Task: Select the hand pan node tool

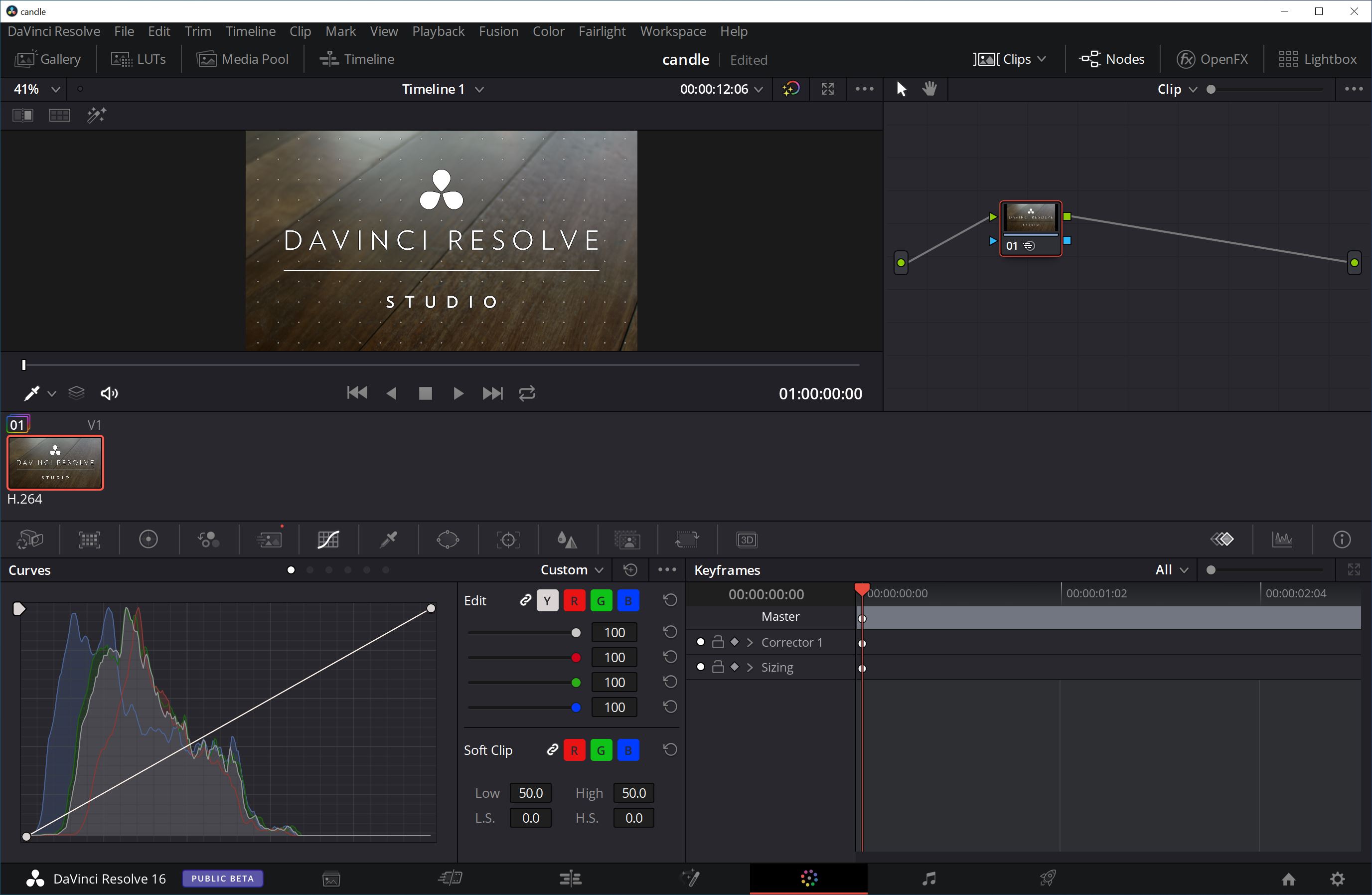Action: [x=929, y=89]
